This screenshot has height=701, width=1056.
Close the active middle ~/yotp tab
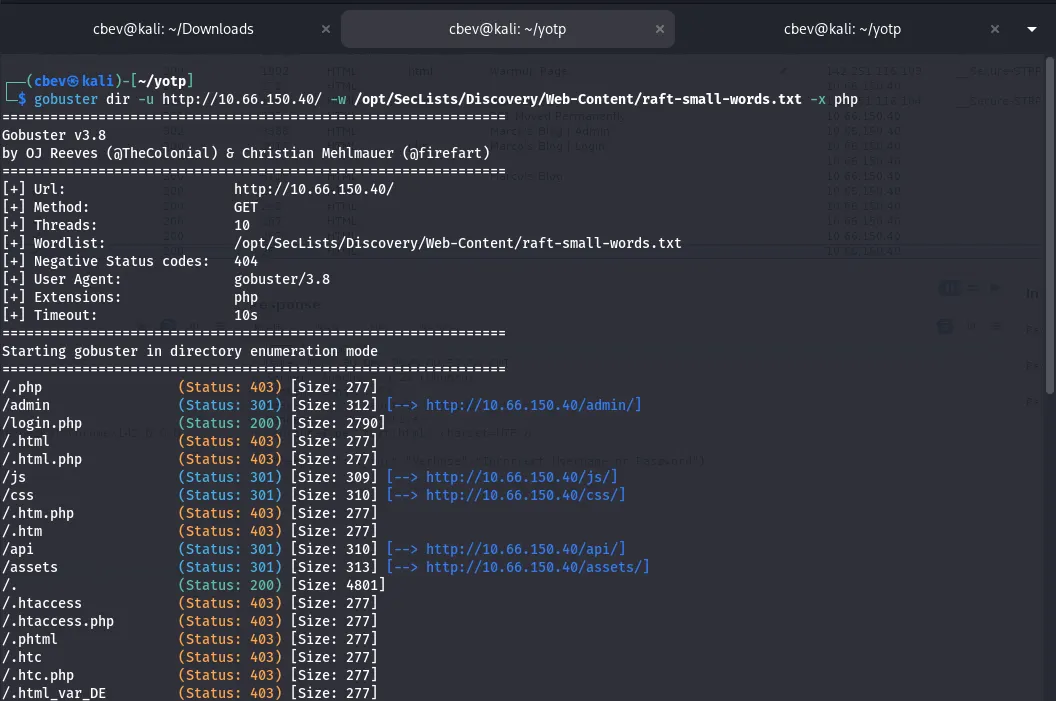[659, 29]
